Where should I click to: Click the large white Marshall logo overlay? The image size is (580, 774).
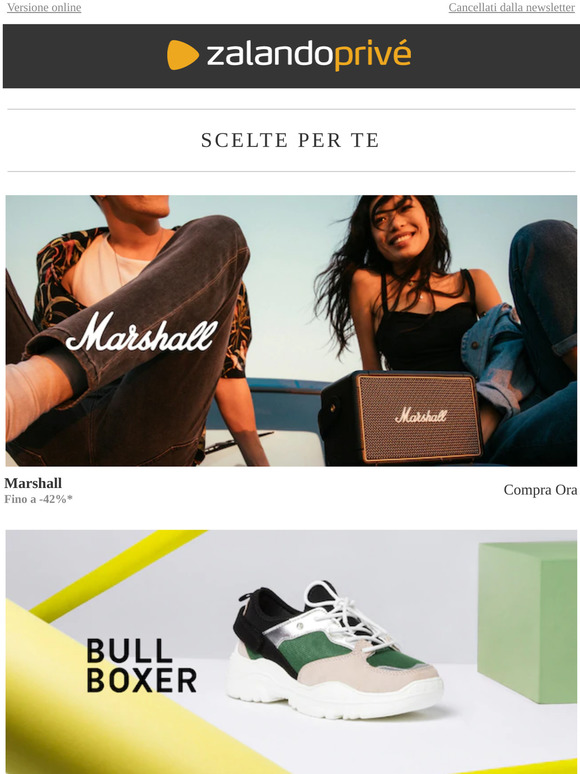[x=142, y=332]
